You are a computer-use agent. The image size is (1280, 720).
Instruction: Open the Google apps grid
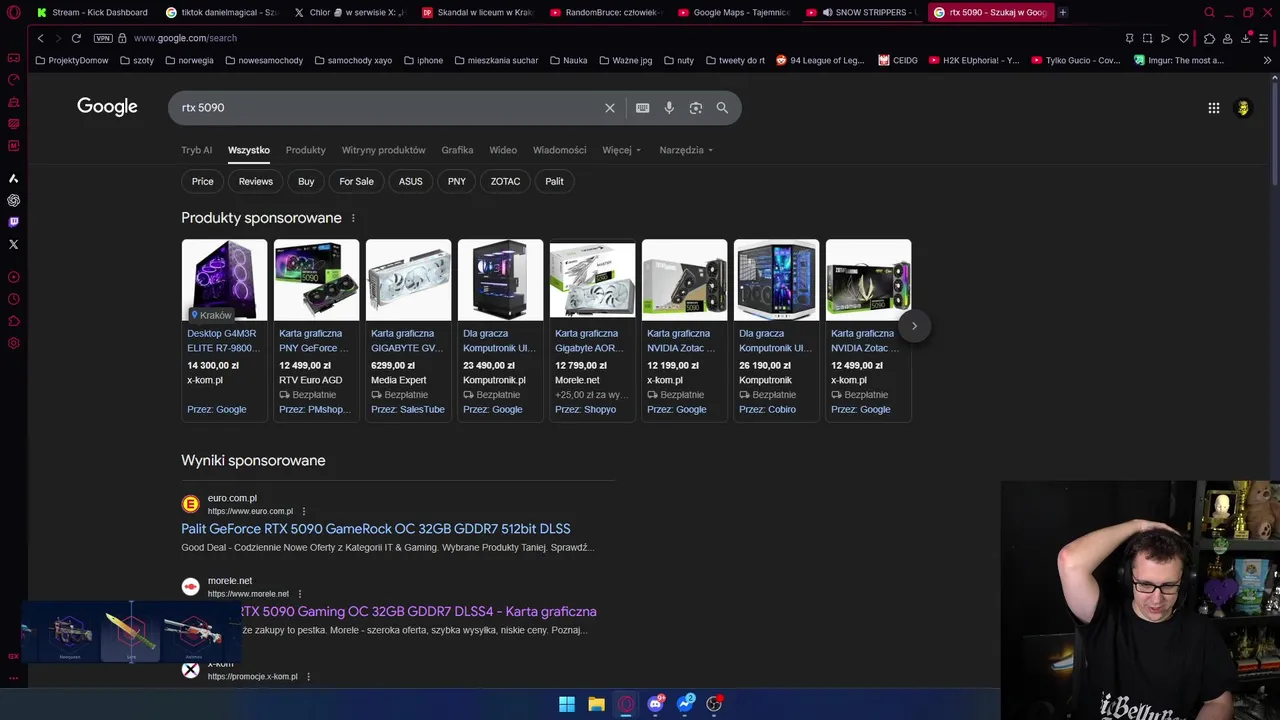[x=1214, y=108]
